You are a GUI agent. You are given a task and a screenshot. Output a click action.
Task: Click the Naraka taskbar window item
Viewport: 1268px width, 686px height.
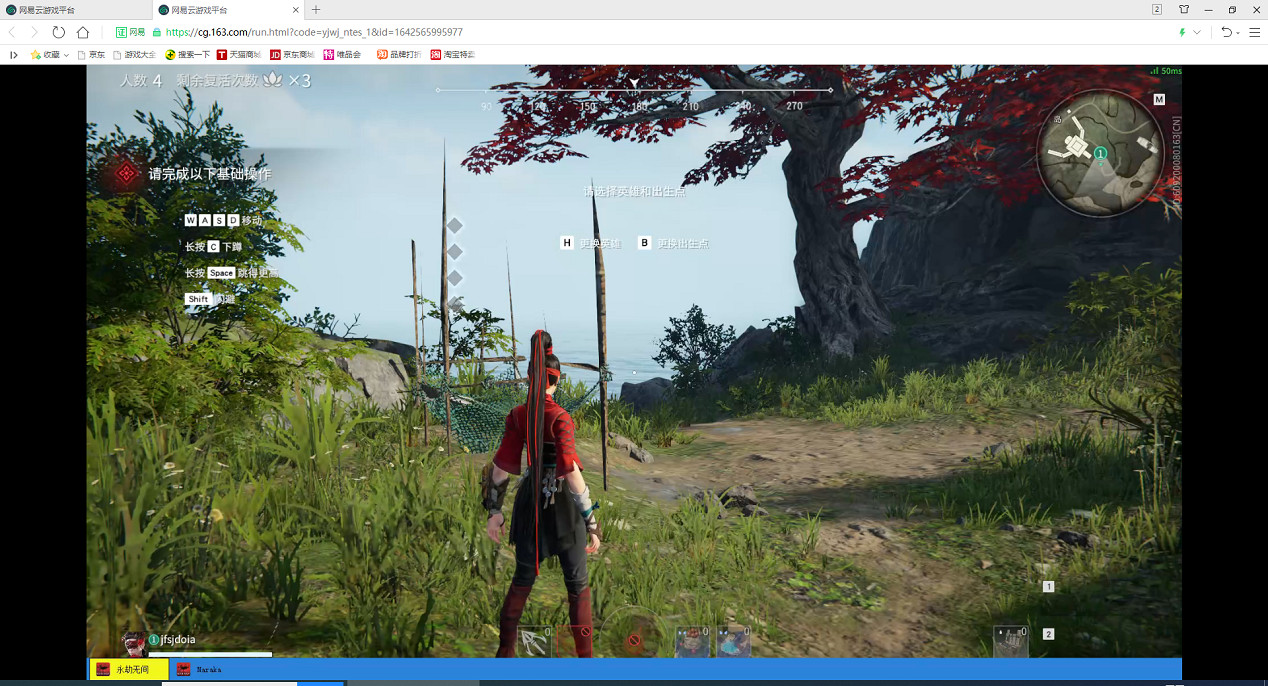click(205, 669)
